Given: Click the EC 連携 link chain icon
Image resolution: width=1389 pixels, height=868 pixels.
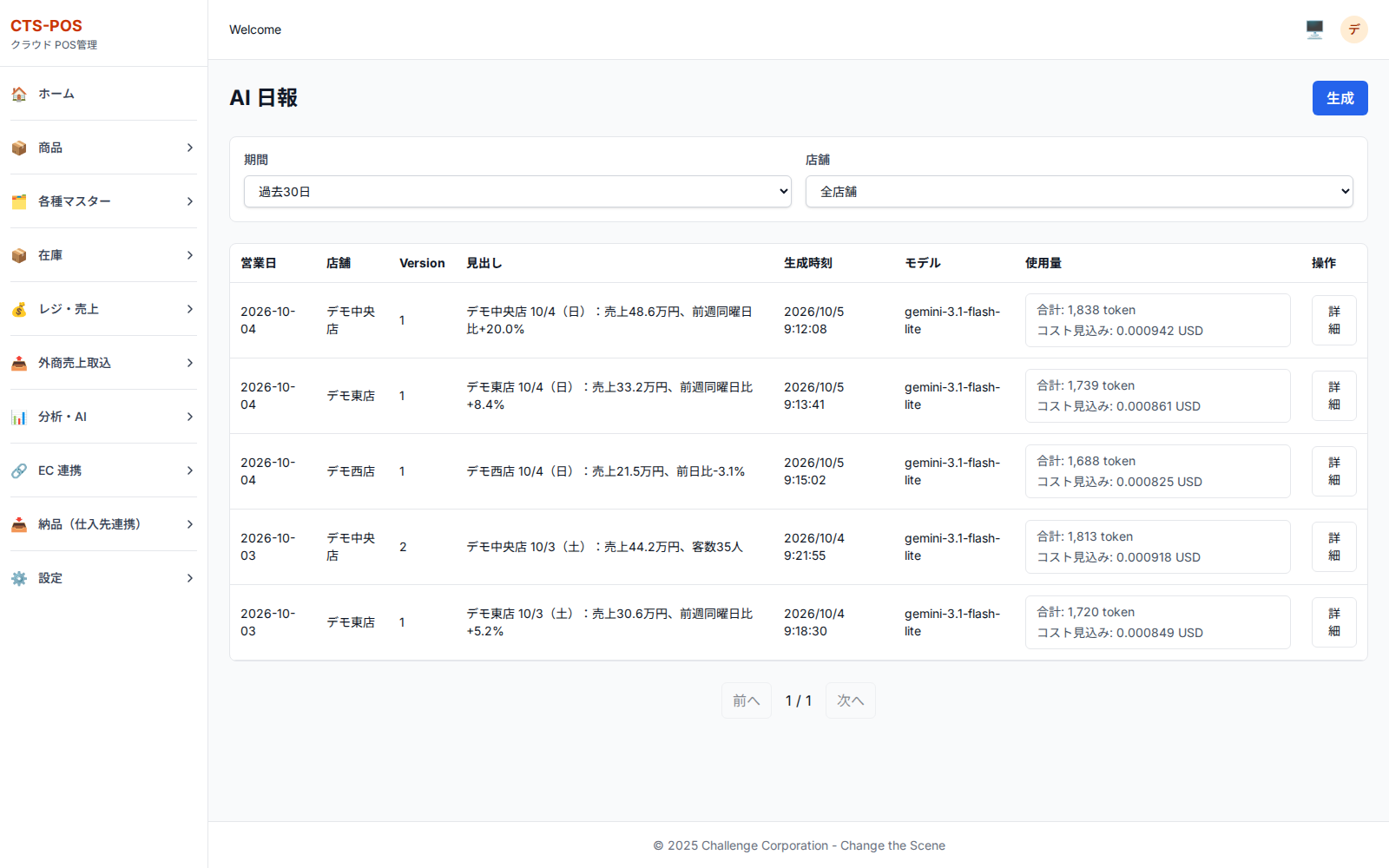Looking at the screenshot, I should [x=19, y=470].
